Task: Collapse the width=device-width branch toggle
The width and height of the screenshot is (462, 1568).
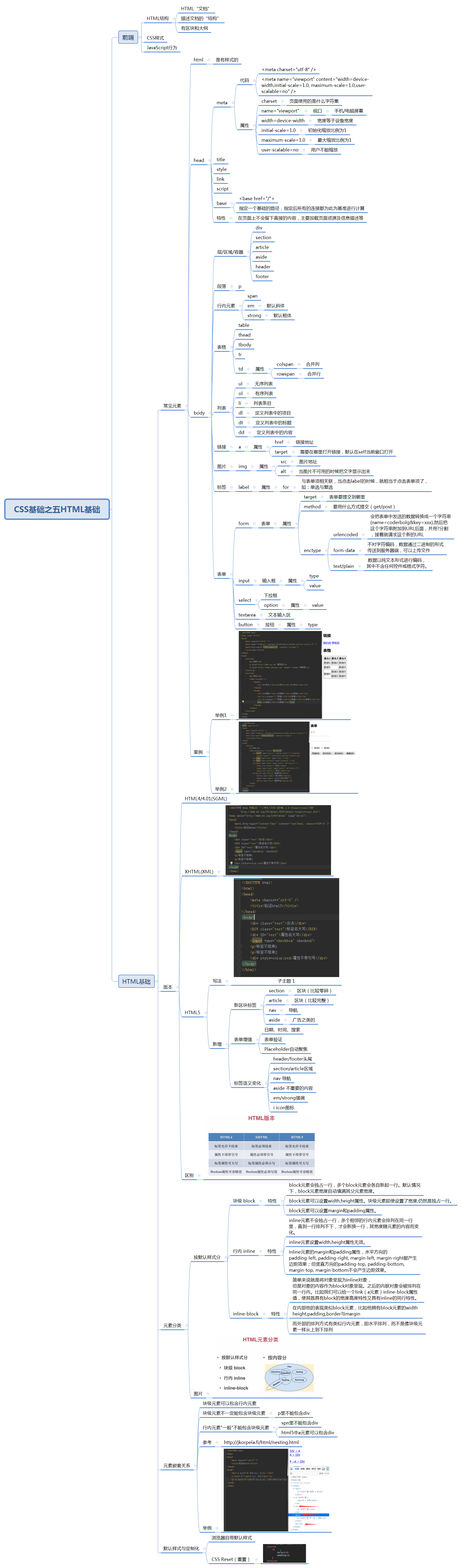Action: [310, 121]
